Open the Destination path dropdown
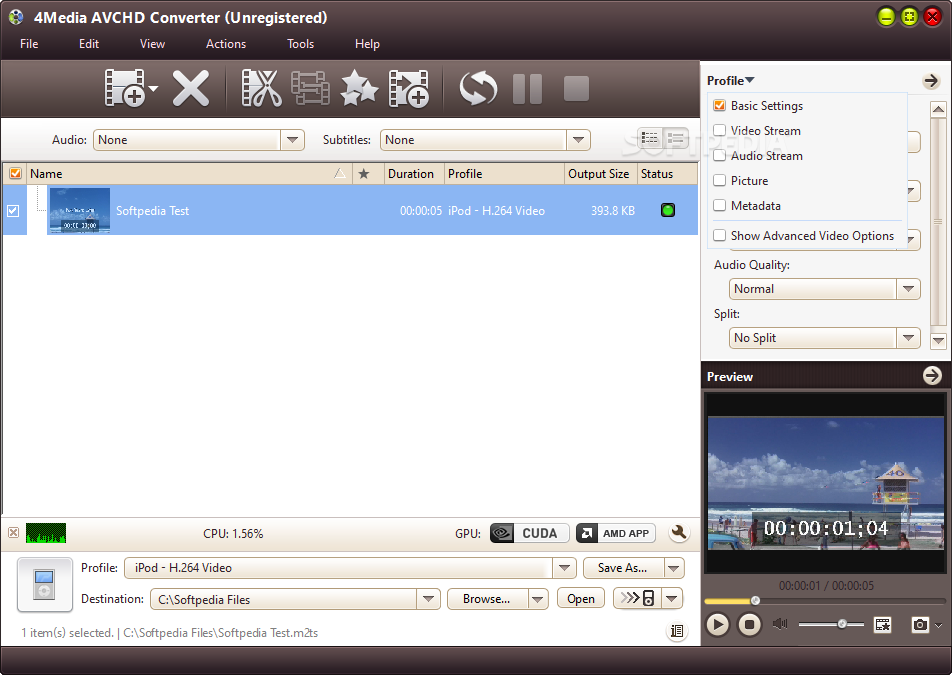This screenshot has width=952, height=675. point(428,599)
